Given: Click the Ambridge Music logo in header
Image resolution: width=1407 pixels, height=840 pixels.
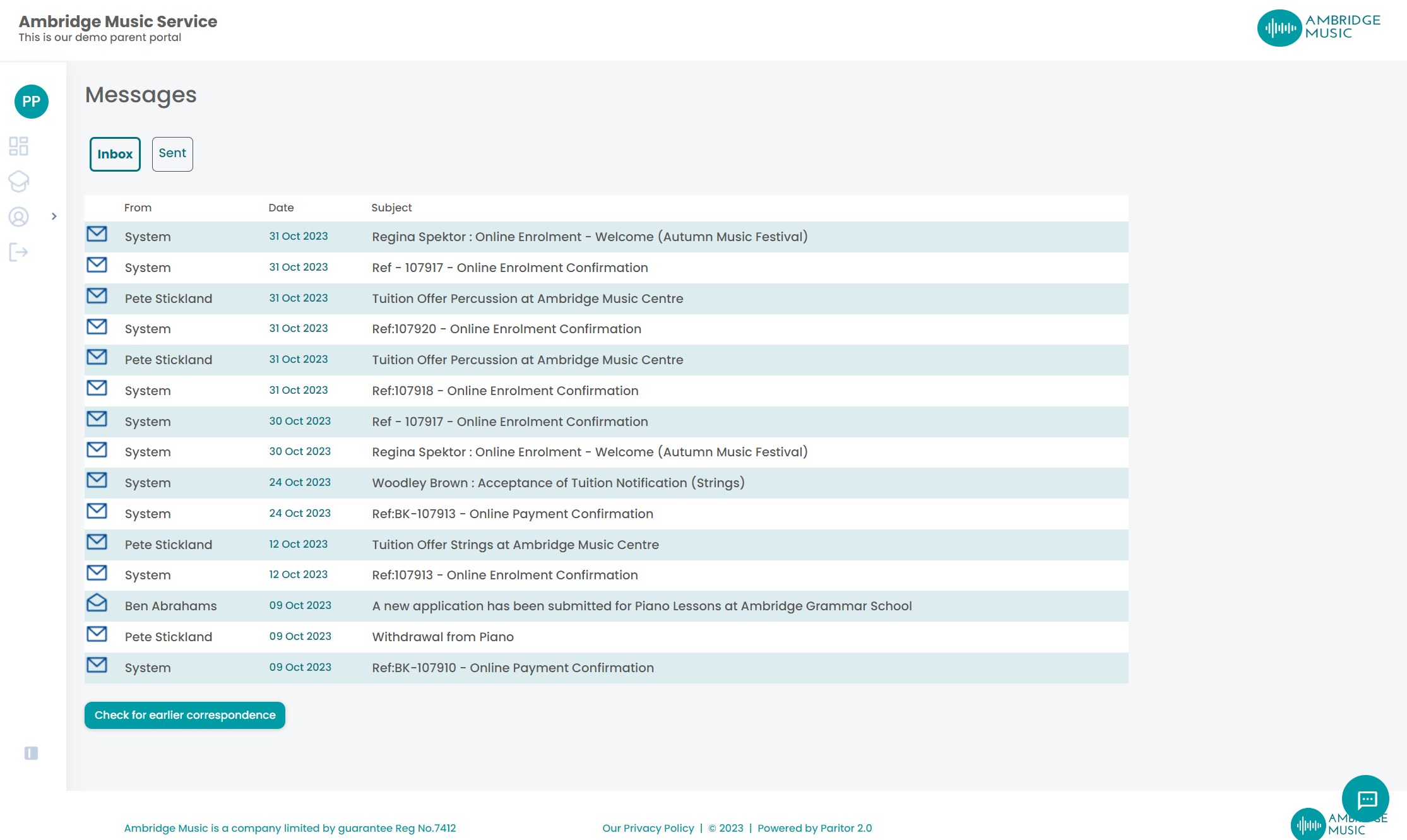Looking at the screenshot, I should click(x=1319, y=28).
